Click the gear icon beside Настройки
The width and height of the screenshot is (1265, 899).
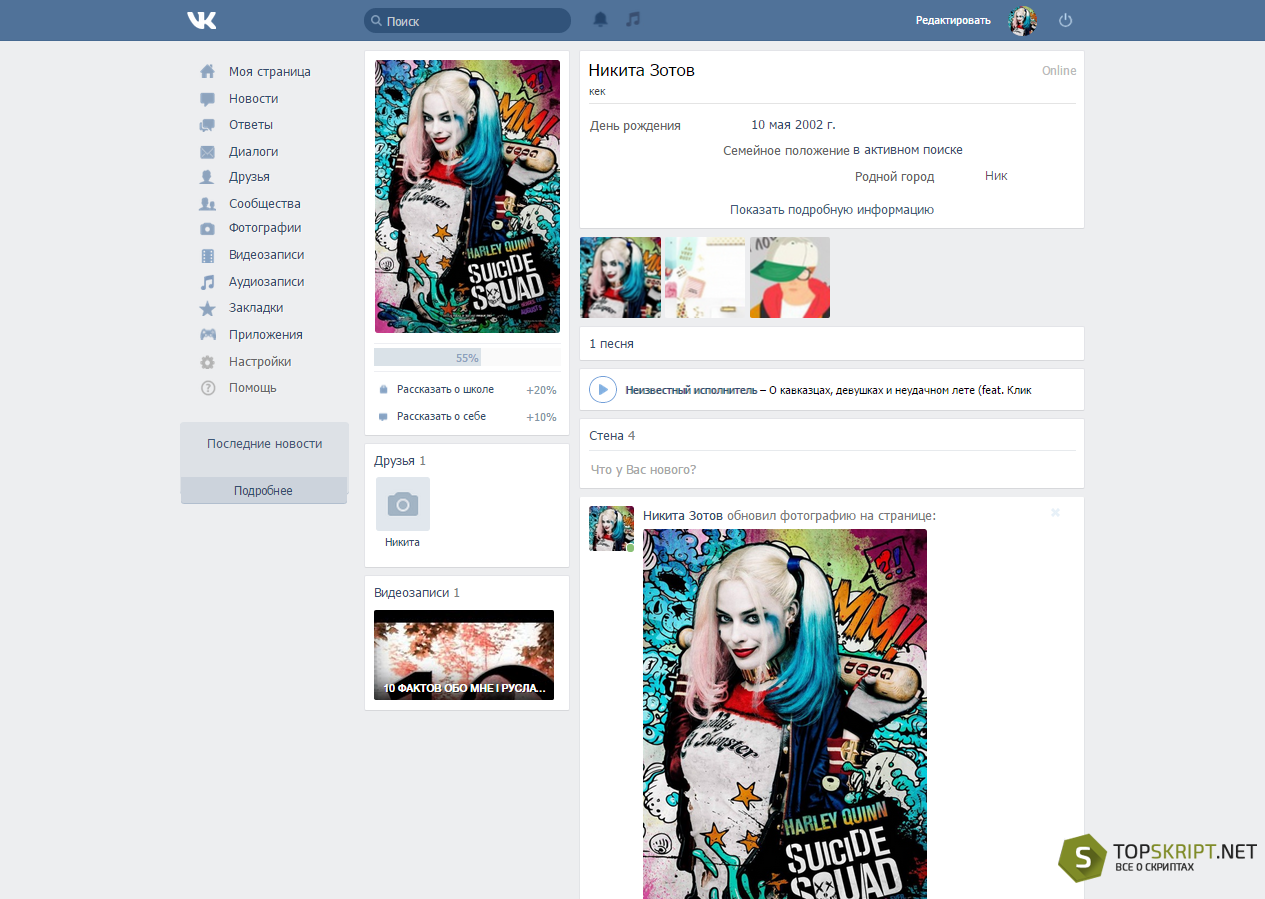207,362
